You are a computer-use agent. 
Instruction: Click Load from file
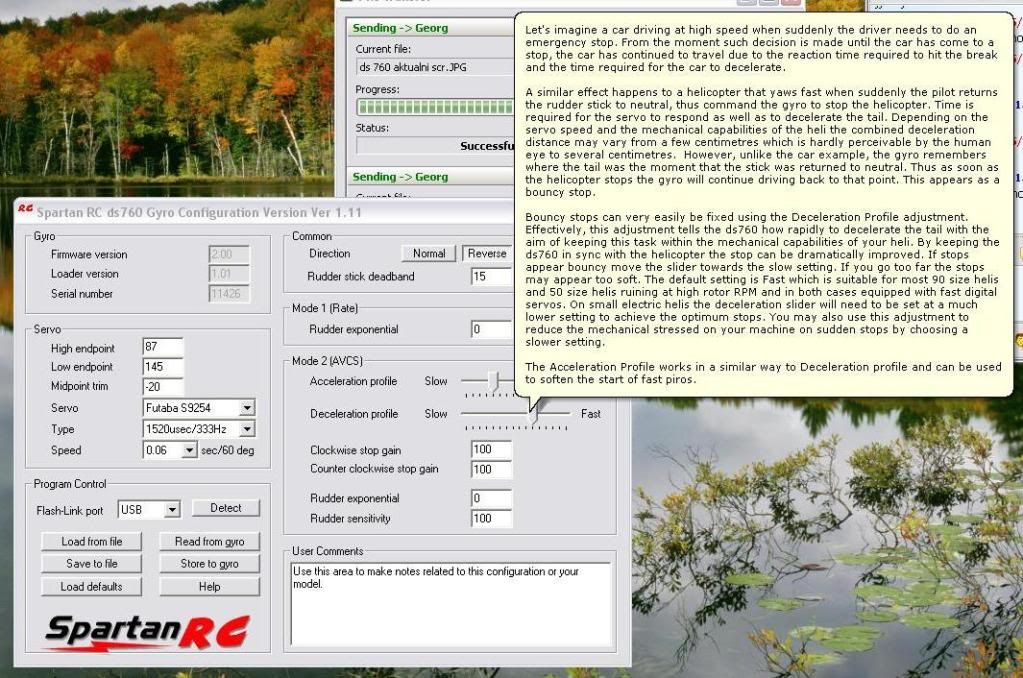point(92,541)
